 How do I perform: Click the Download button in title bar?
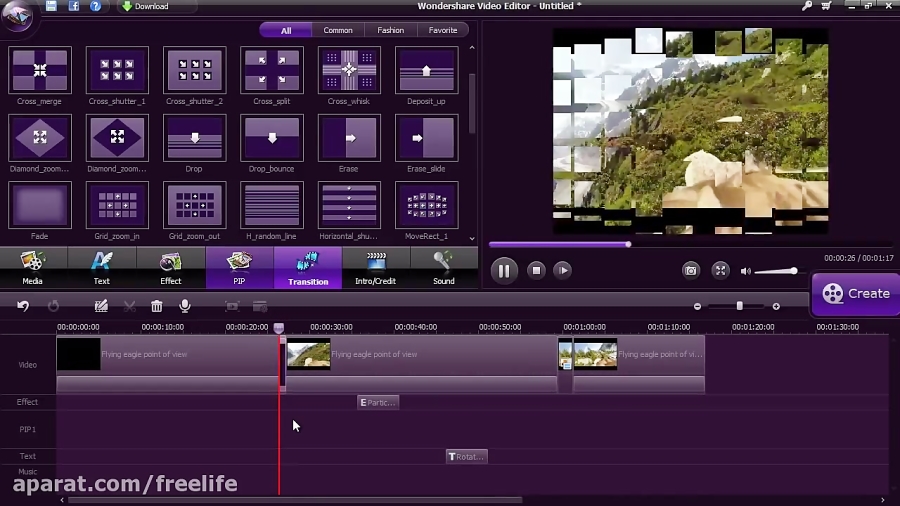(145, 6)
